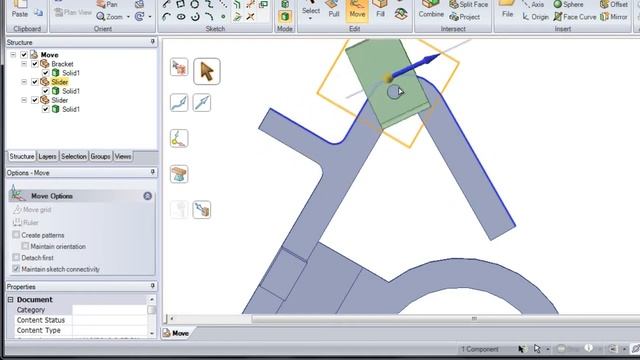Click the Project tool
Image resolution: width=640 pixels, height=360 pixels.
[x=464, y=17]
